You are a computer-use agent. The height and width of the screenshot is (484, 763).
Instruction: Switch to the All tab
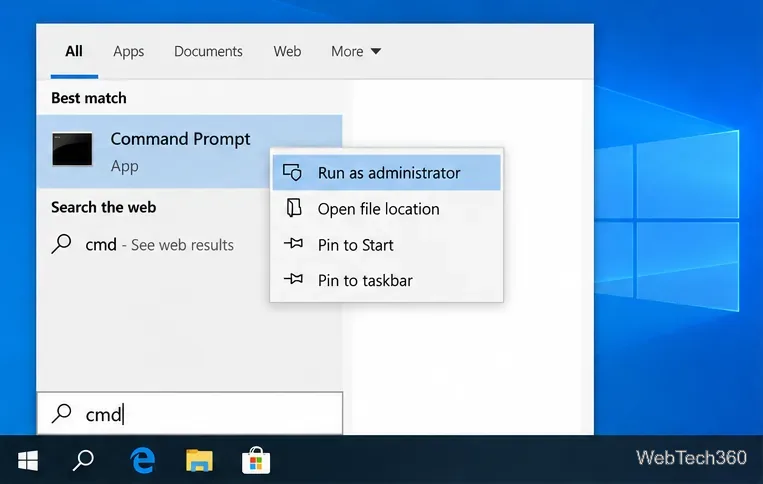point(74,51)
